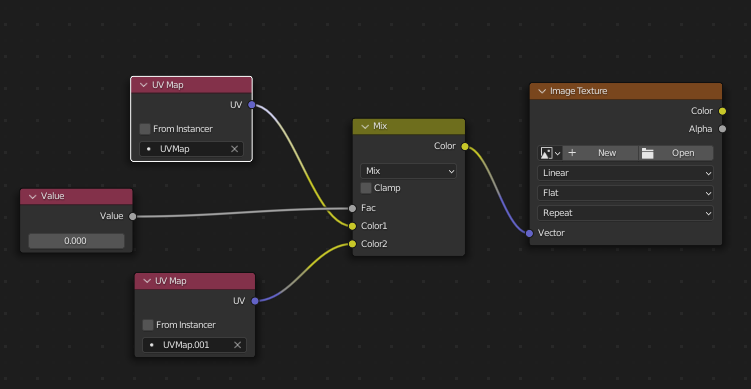Click Mix node Color output socket
This screenshot has height=389, width=751.
(465, 147)
